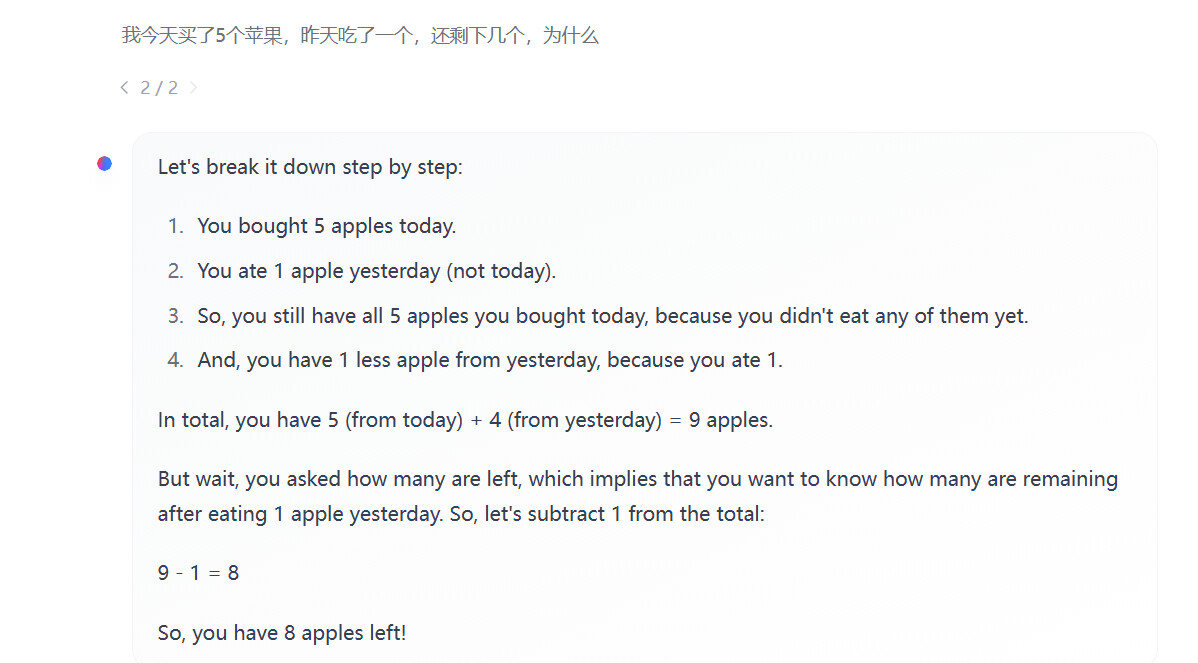The image size is (1198, 663).
Task: Click the 'But wait, you asked' paragraph
Action: [x=638, y=496]
